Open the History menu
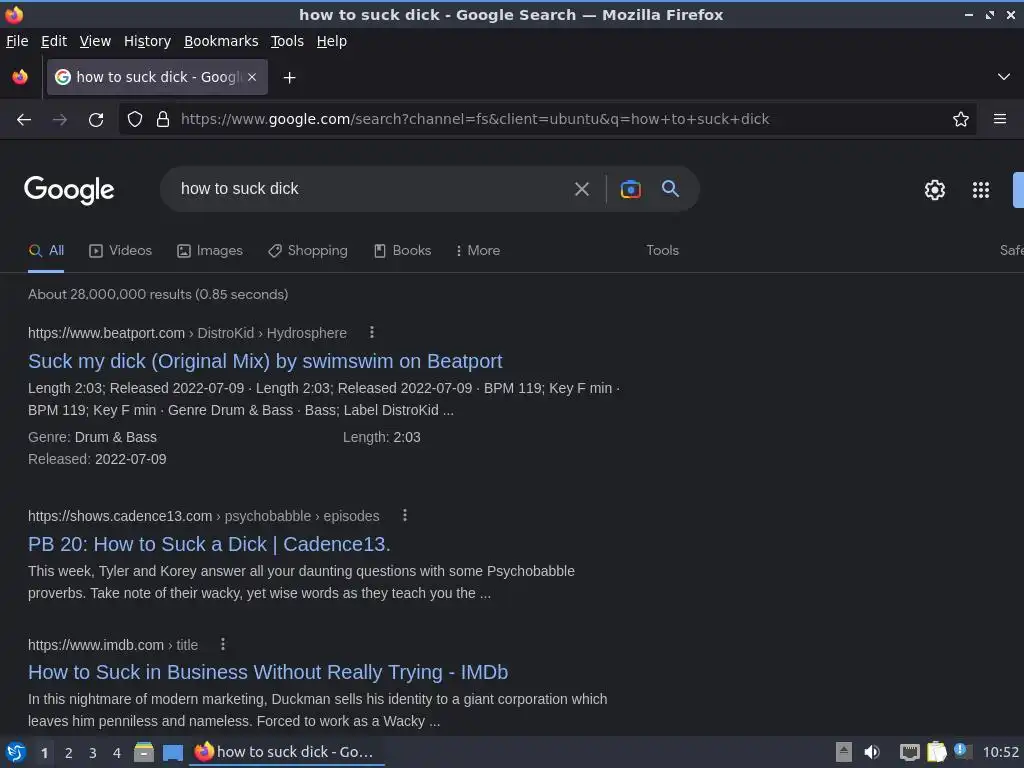 (x=148, y=41)
